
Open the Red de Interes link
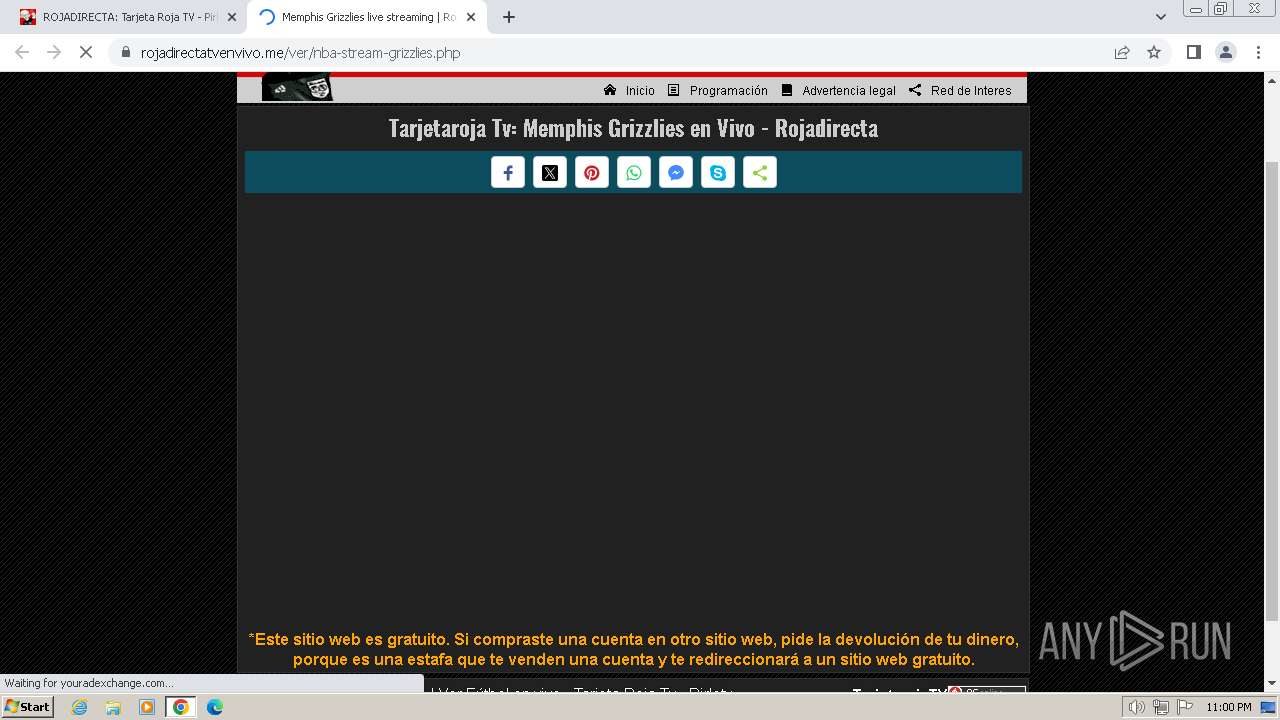pos(960,90)
